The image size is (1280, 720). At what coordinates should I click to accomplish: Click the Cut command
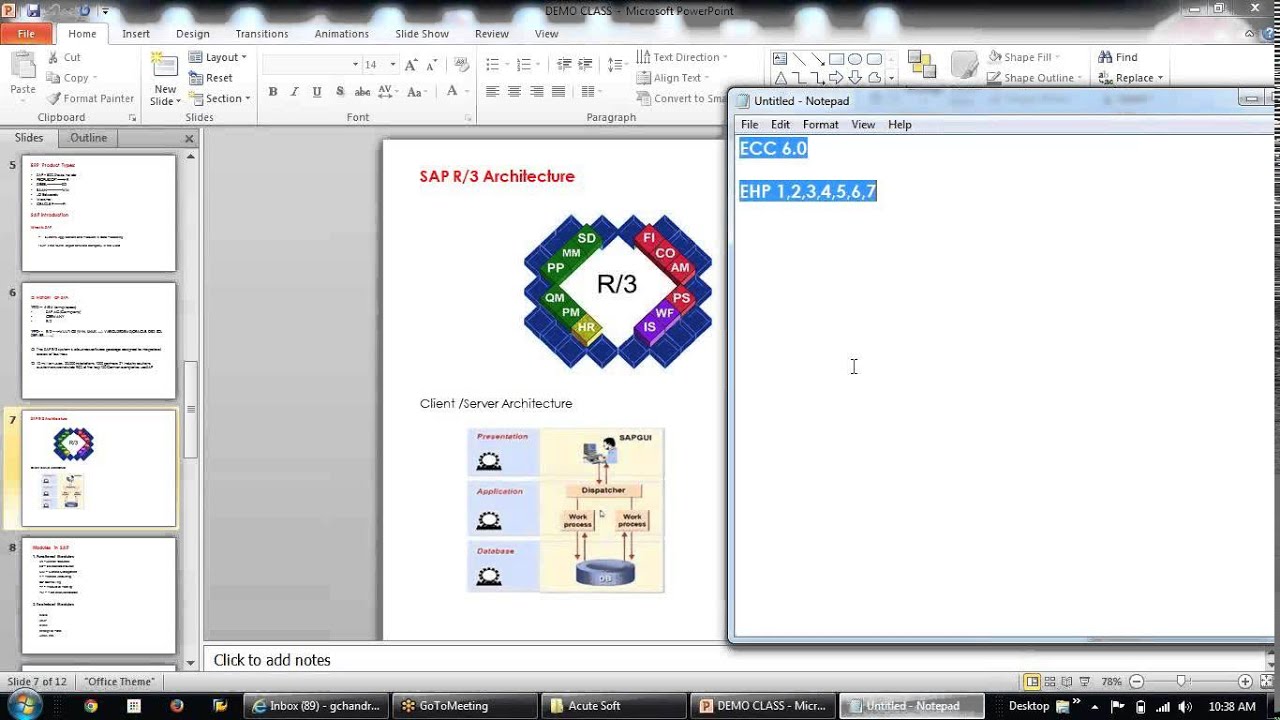63,57
